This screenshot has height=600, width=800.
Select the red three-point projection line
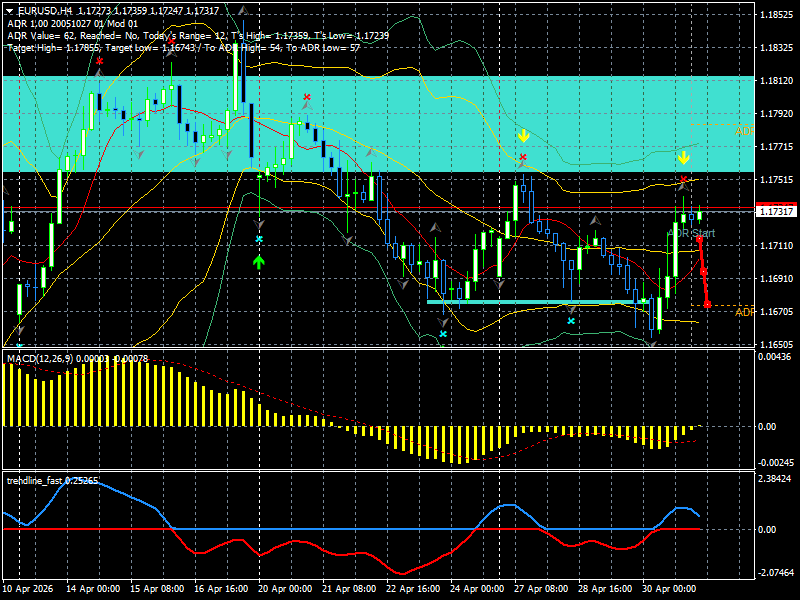[x=703, y=271]
